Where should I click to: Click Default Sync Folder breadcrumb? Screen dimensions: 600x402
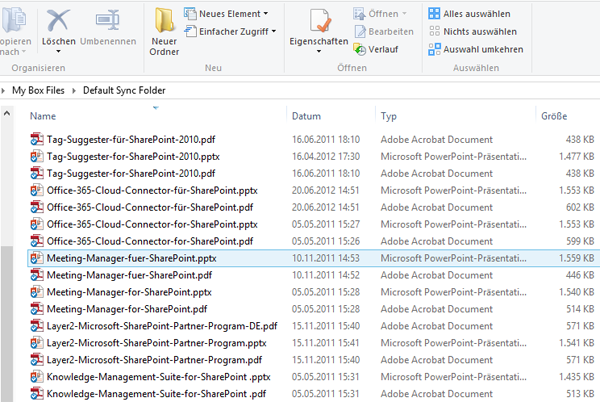[125, 90]
